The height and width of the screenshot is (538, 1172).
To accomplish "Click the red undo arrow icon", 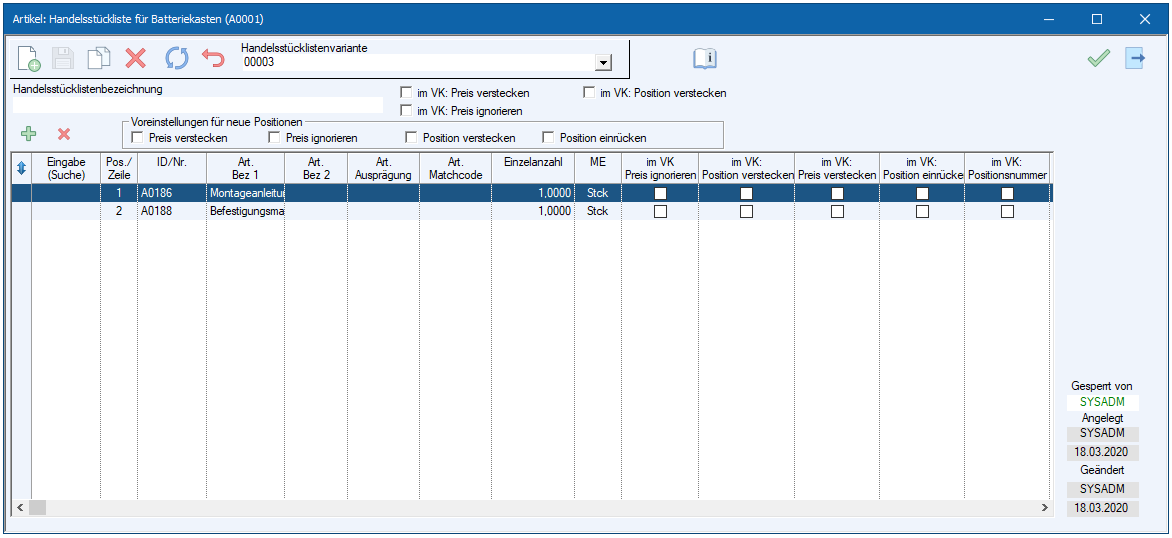I will [213, 58].
